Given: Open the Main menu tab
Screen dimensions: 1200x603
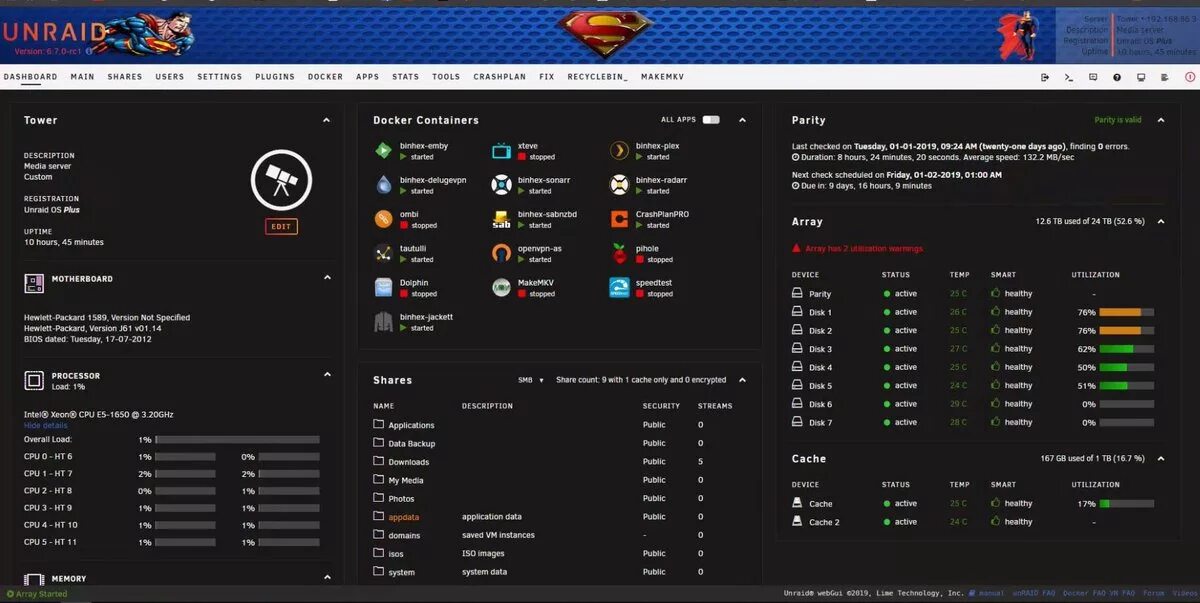Looking at the screenshot, I should 82,77.
